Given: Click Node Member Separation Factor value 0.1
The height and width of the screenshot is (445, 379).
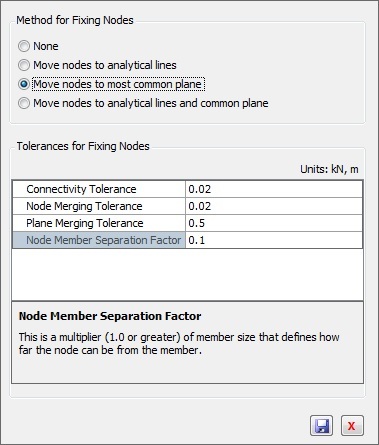Looking at the screenshot, I should pos(274,240).
